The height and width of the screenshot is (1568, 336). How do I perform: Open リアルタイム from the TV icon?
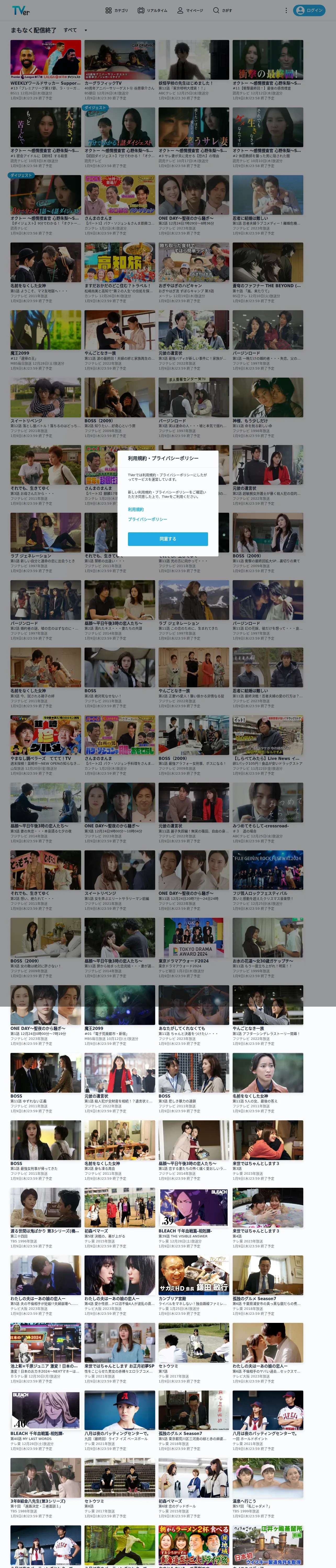(x=153, y=10)
